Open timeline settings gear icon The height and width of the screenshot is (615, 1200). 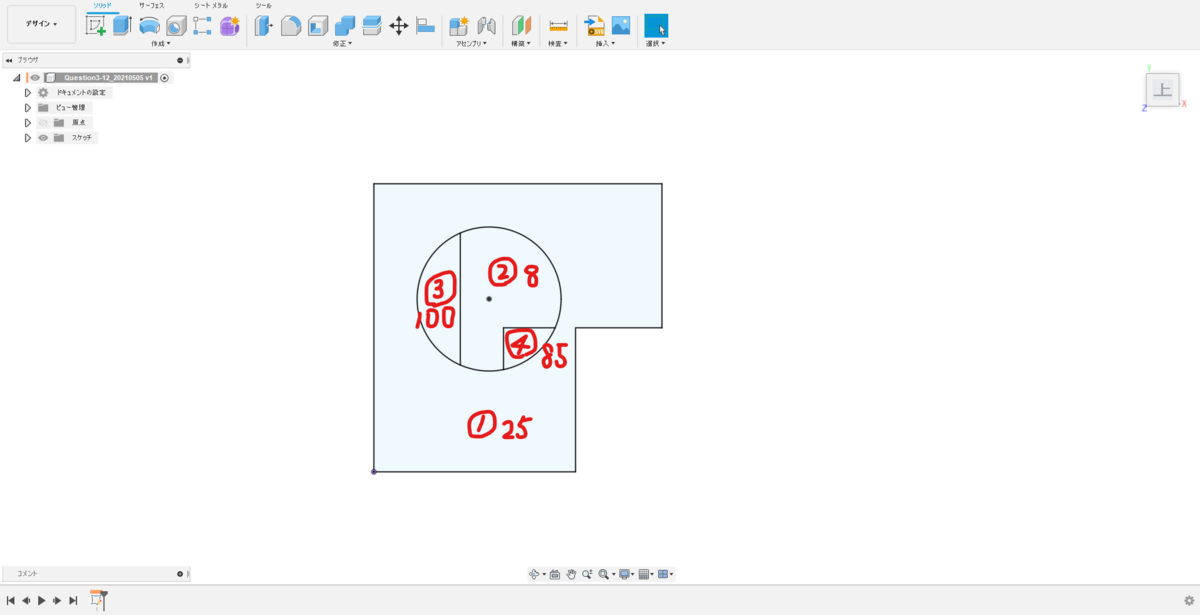1188,600
